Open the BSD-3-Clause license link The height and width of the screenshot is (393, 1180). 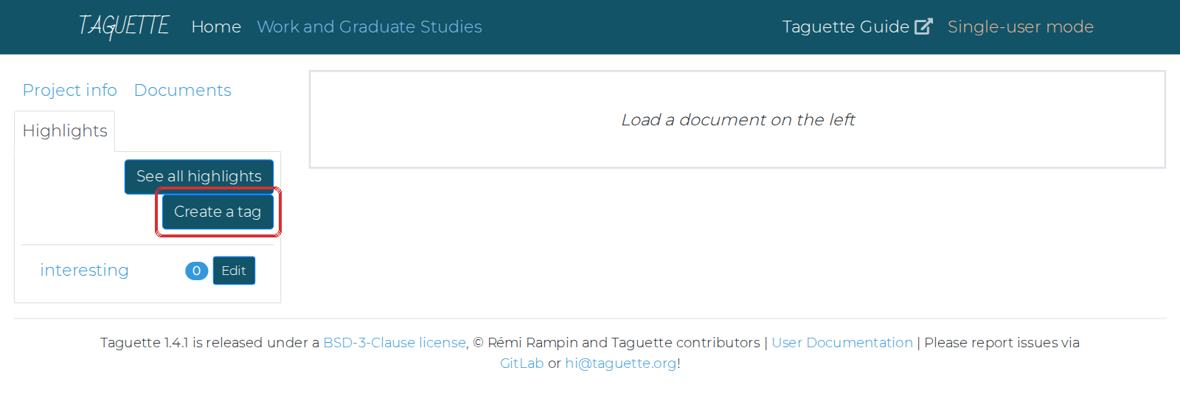(x=394, y=343)
